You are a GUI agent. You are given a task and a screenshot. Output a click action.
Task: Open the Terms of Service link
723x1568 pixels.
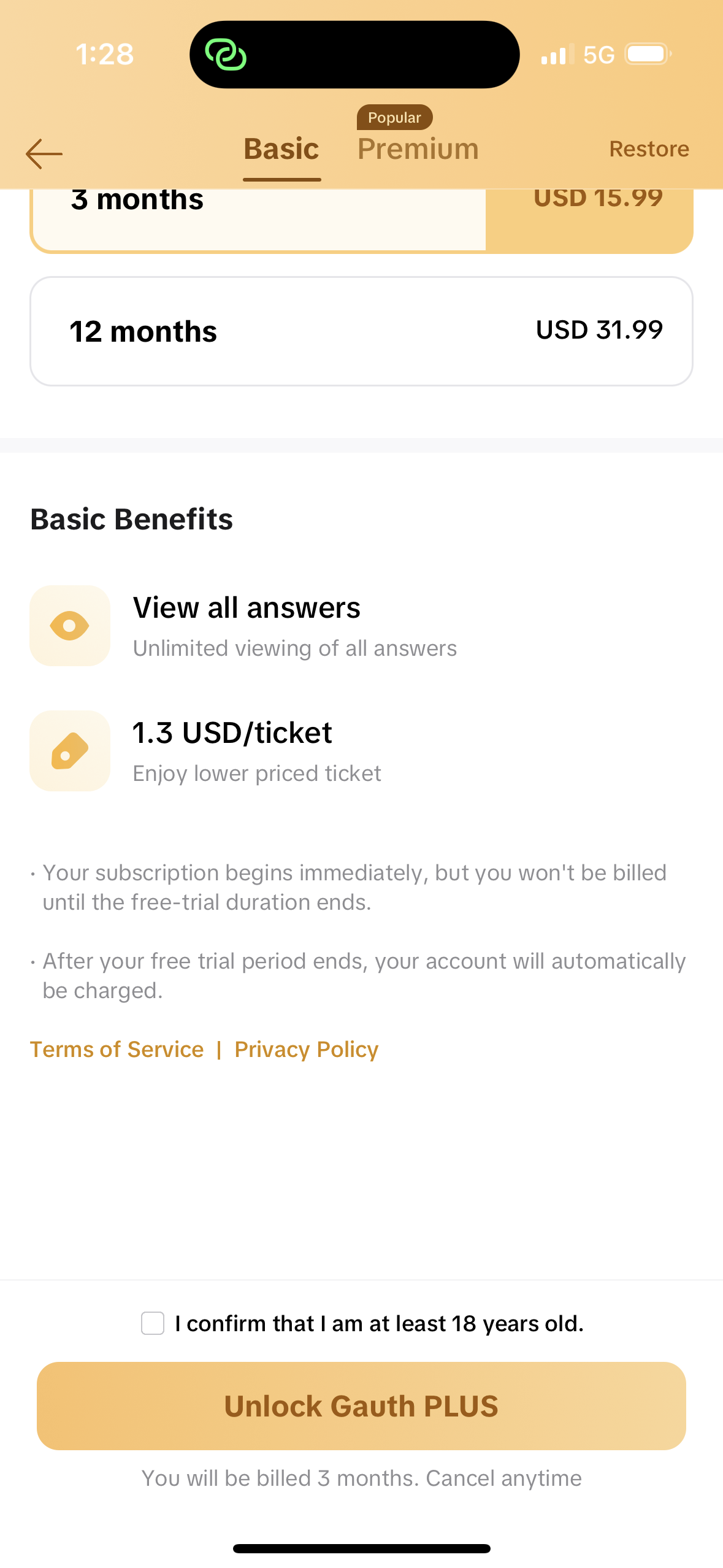[x=117, y=1050]
